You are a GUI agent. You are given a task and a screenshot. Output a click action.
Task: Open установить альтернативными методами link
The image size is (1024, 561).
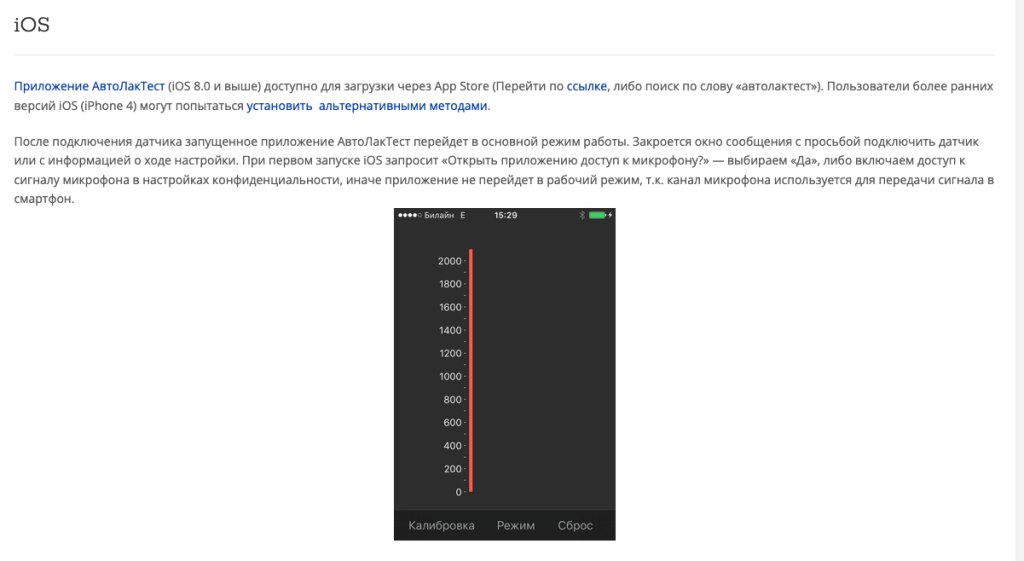(x=367, y=106)
